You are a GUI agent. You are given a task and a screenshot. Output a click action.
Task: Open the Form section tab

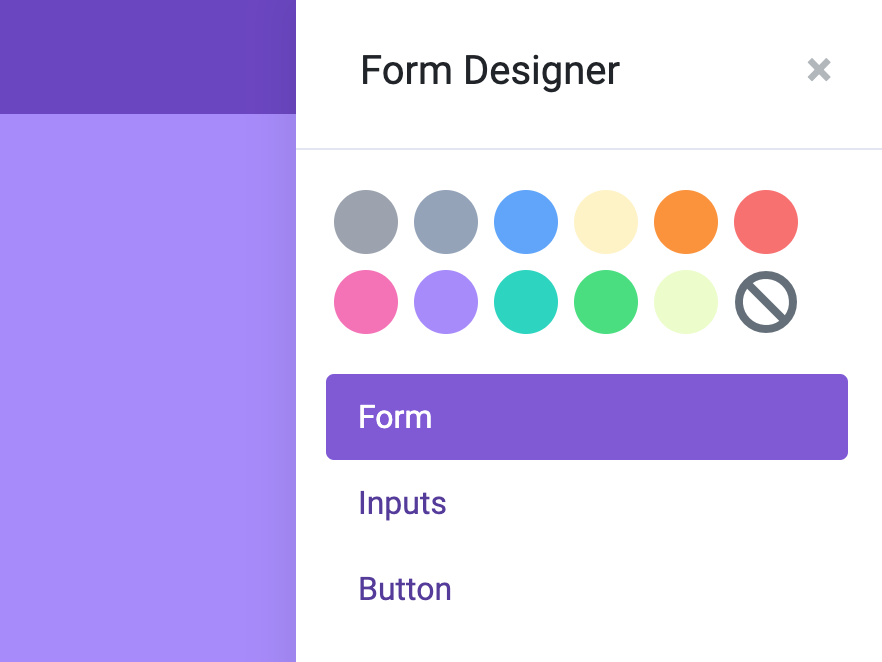pyautogui.click(x=587, y=417)
